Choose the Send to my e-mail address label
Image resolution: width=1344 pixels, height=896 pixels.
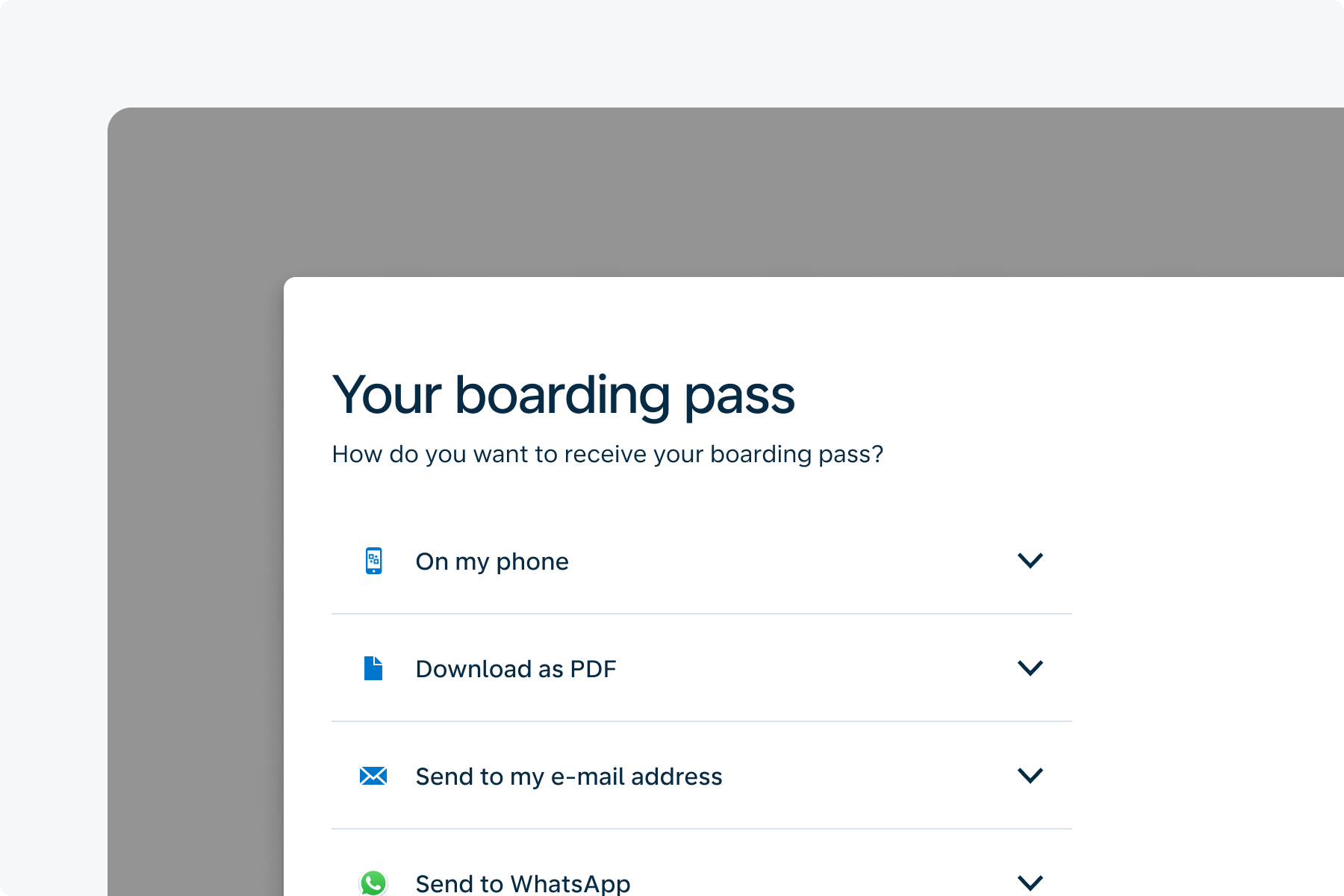tap(569, 777)
